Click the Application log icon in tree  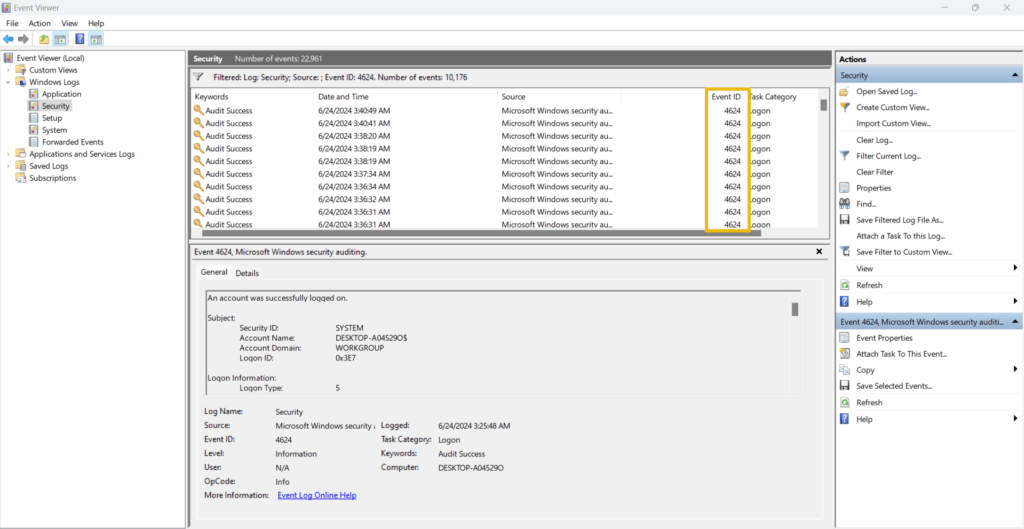(x=34, y=94)
